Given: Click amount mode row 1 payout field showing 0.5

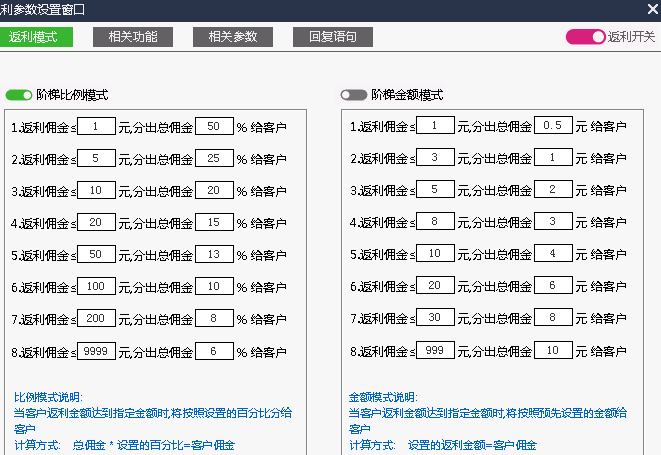Looking at the screenshot, I should [x=553, y=127].
